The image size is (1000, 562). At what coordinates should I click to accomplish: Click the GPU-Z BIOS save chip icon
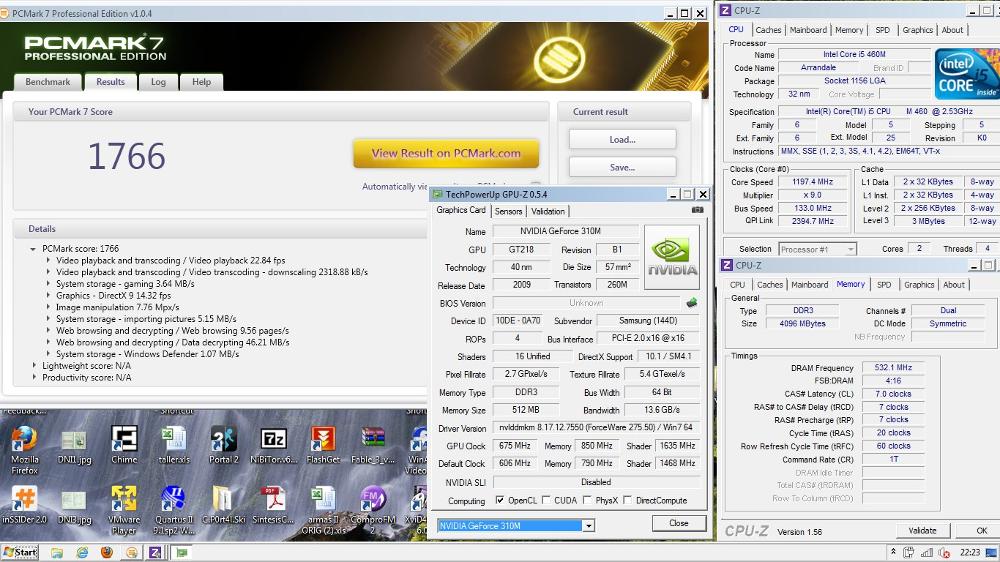[x=691, y=302]
